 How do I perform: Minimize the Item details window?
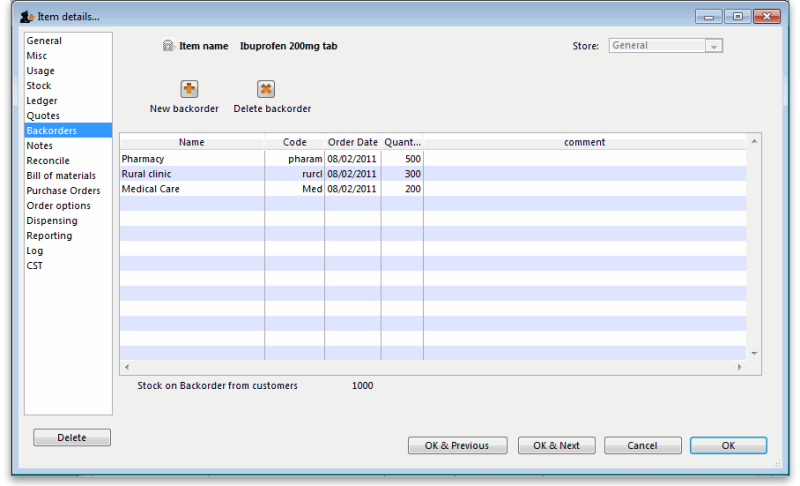tap(709, 17)
